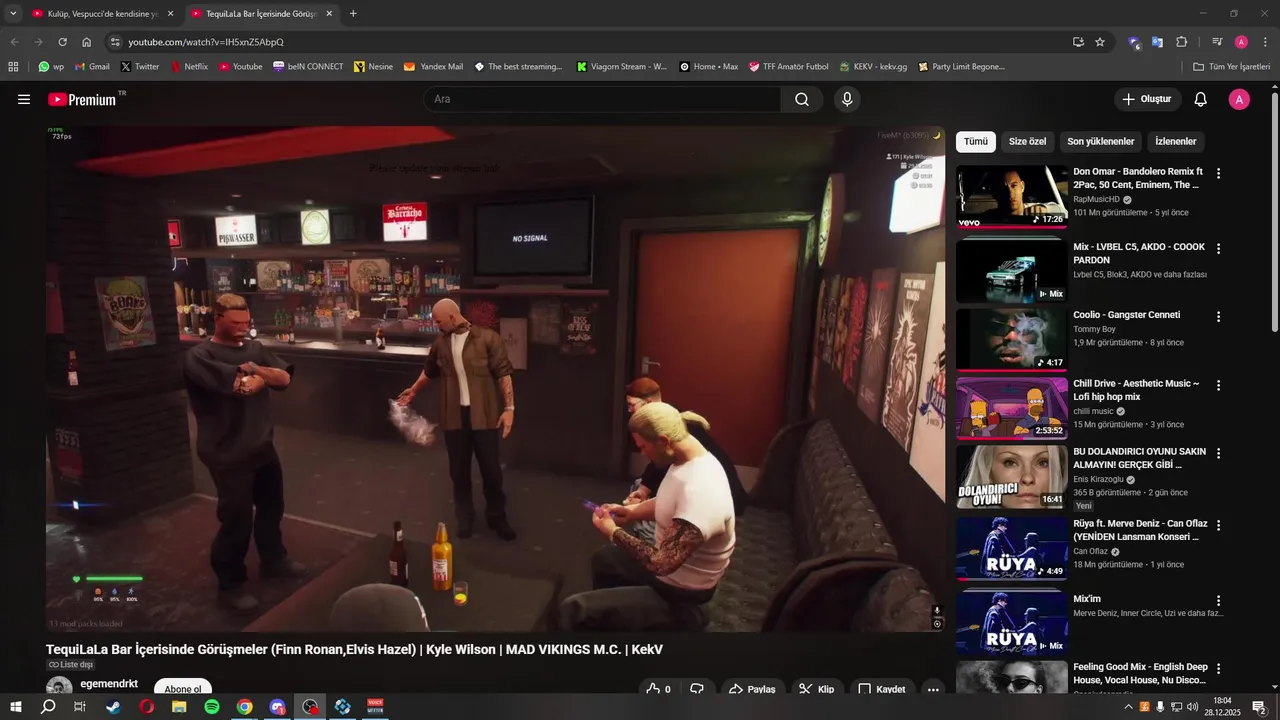The width and height of the screenshot is (1280, 720).
Task: Open the KEKV - kekv.gg bookmark
Action: tap(873, 67)
